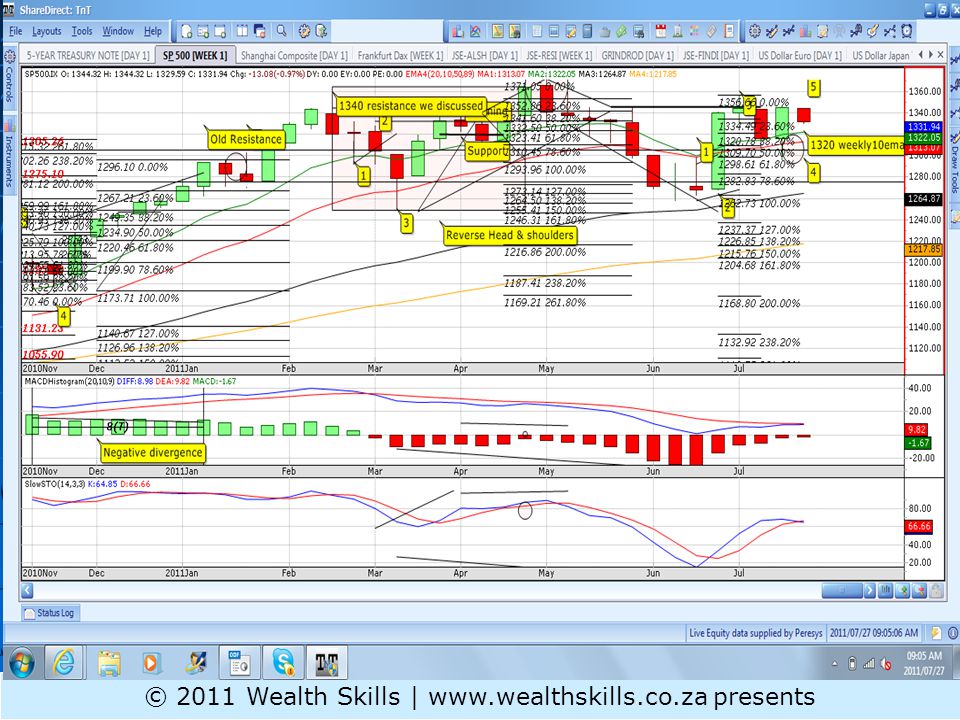Switch to GRINDROD tab
960x720 pixels.
point(637,55)
